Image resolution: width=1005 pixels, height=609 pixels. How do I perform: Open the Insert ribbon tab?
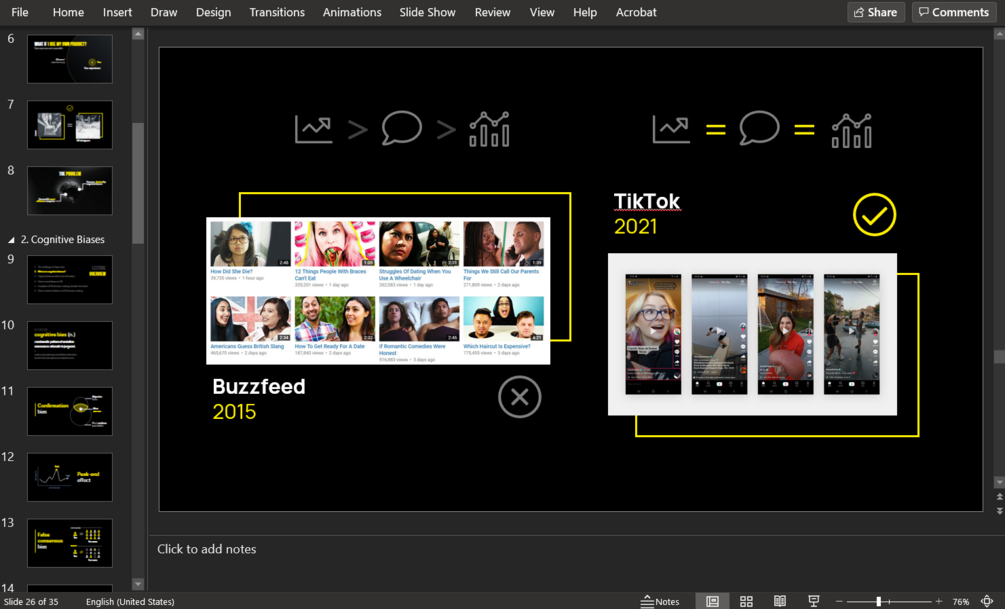117,12
